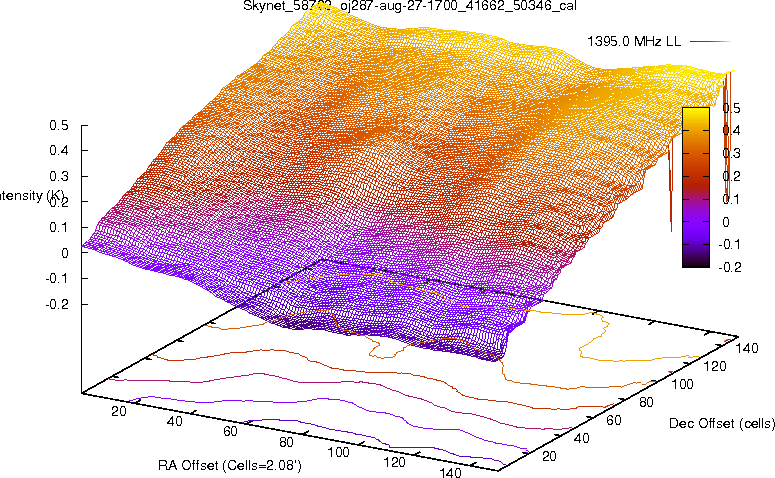This screenshot has height=478, width=775.
Task: Click the RA Offset axis tick '80'
Action: 286,442
